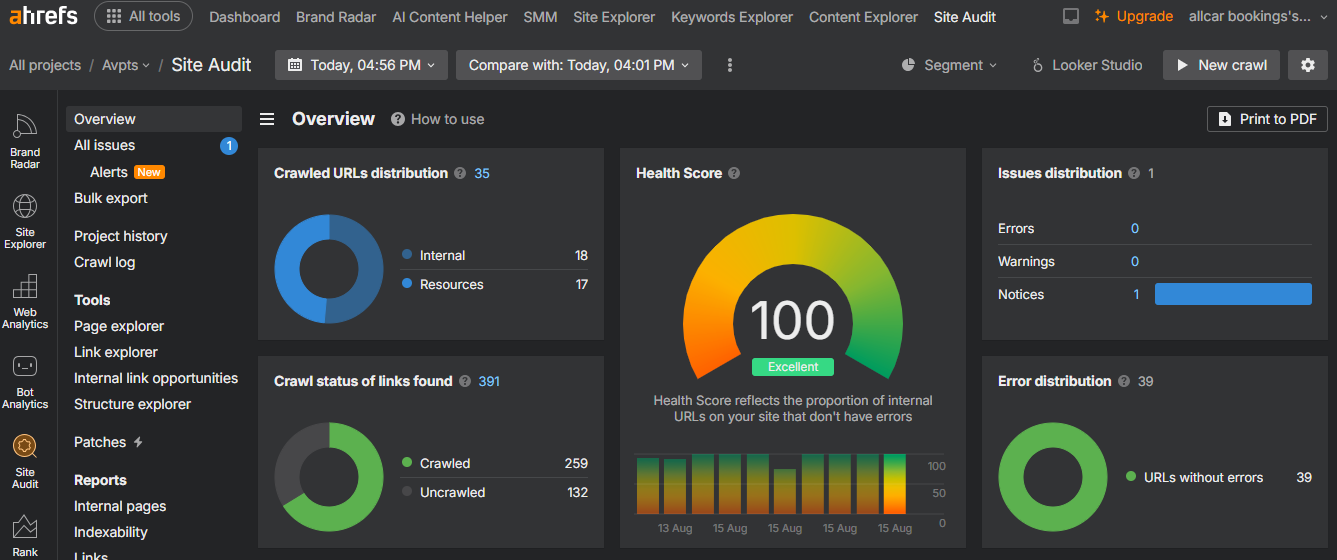
Task: Click the Notices blue bar
Action: click(1233, 294)
